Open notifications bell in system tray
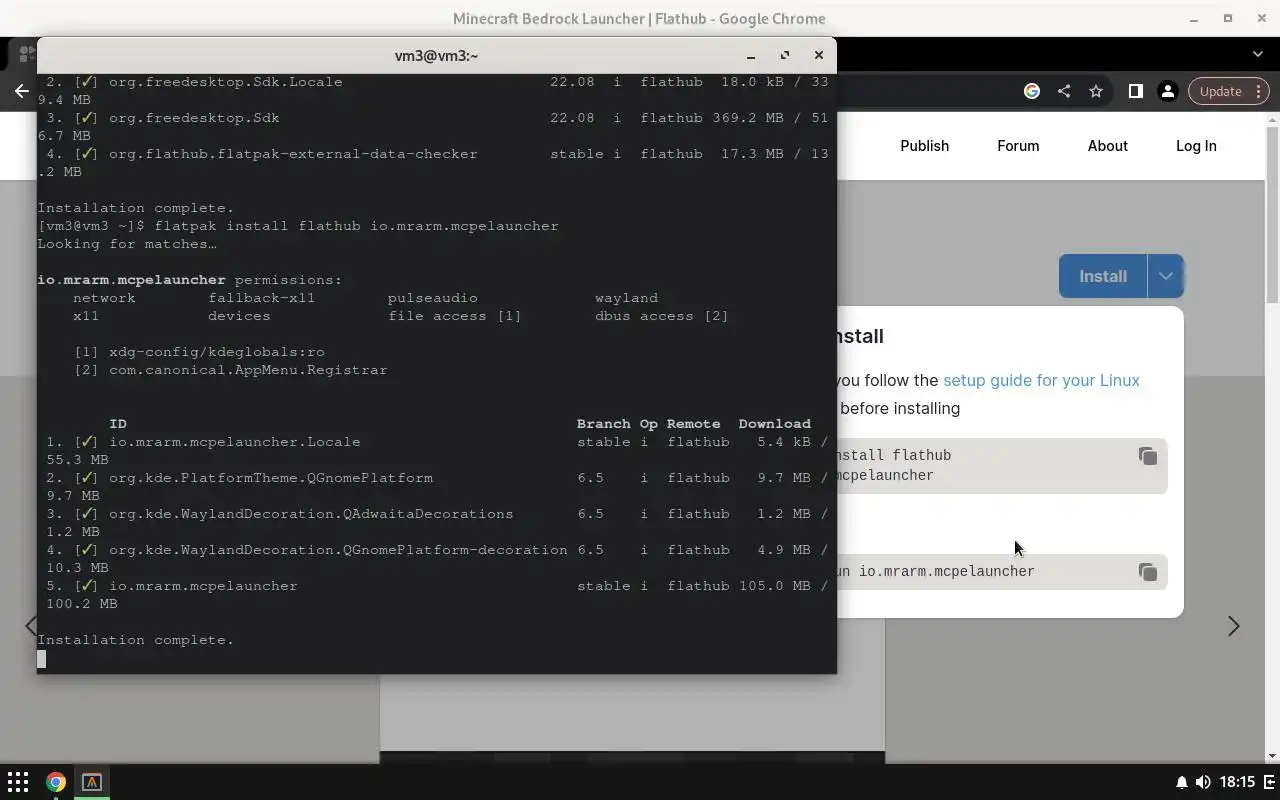 (x=1181, y=782)
